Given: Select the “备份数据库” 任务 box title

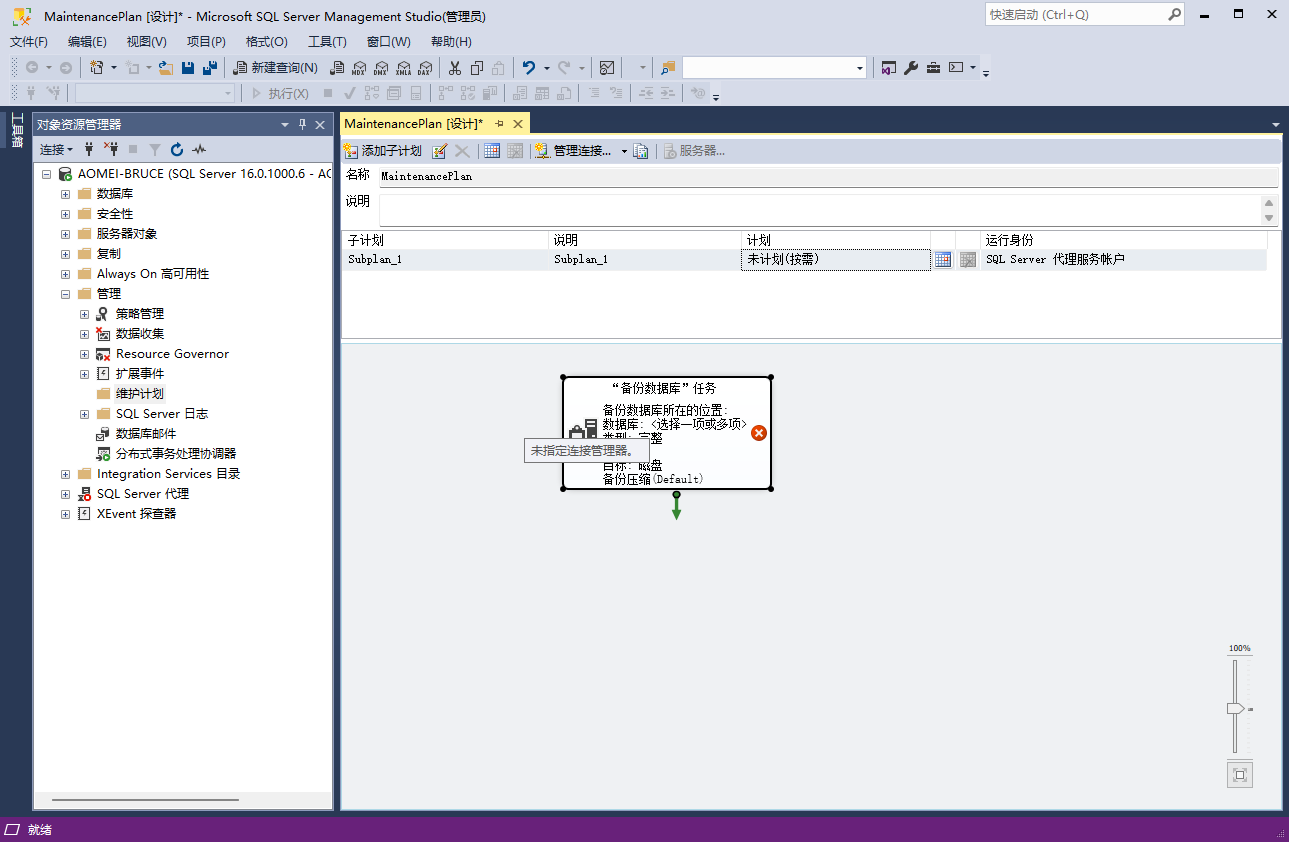Looking at the screenshot, I should (x=664, y=388).
